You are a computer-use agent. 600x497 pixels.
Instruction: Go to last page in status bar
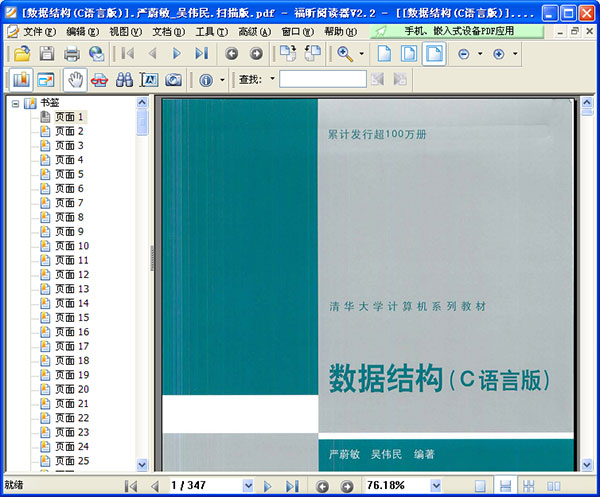pyautogui.click(x=292, y=486)
